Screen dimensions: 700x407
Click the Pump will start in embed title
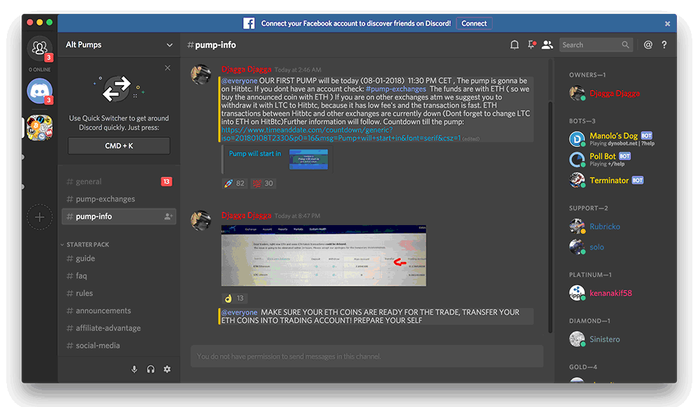point(255,154)
